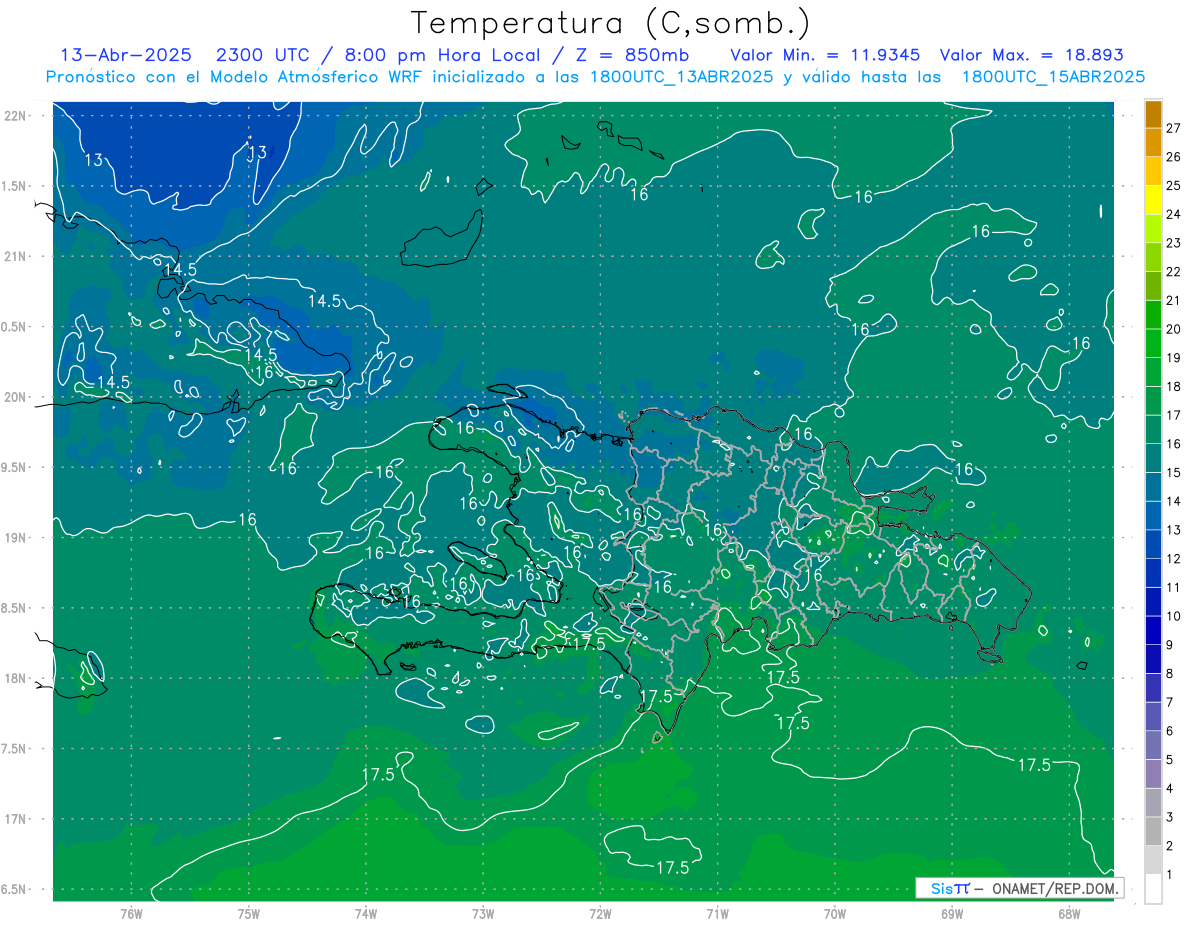Click the light gray swatch between 1 and 2
Screen dimensions: 1200x927
tap(1153, 860)
